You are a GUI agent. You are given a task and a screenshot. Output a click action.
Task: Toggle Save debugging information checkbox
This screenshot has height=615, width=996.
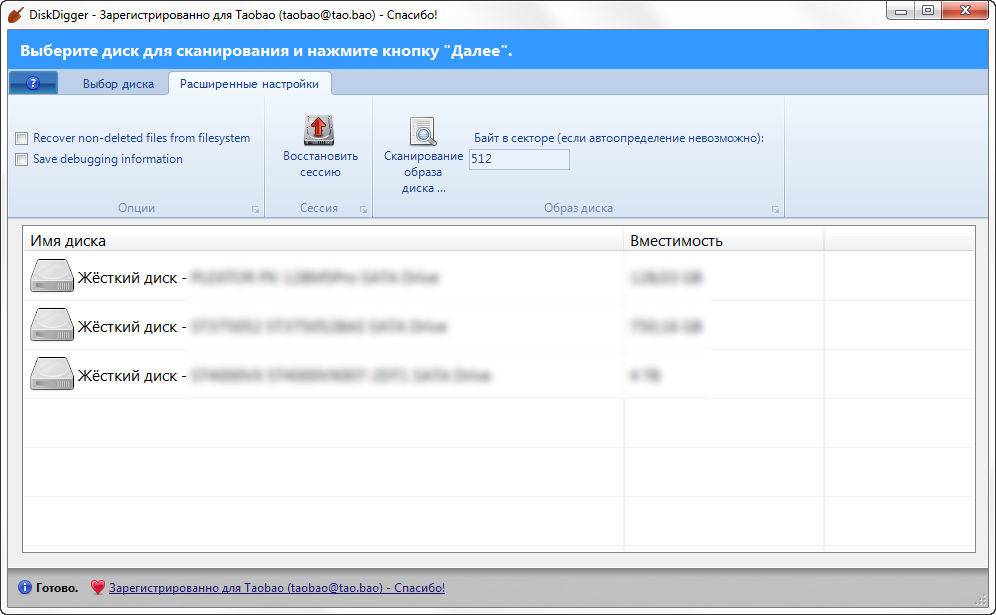(22, 159)
